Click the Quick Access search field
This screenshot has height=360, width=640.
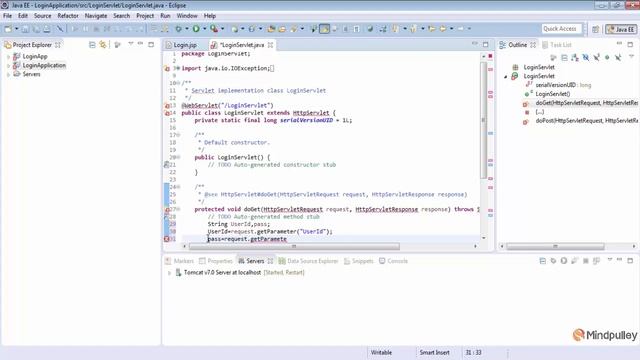click(562, 29)
